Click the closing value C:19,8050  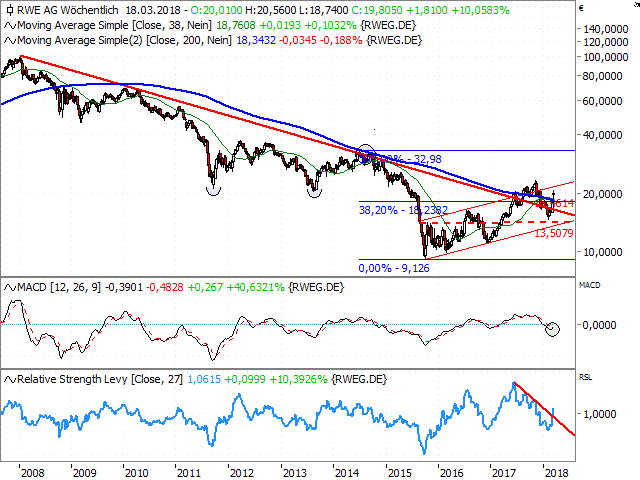click(376, 10)
